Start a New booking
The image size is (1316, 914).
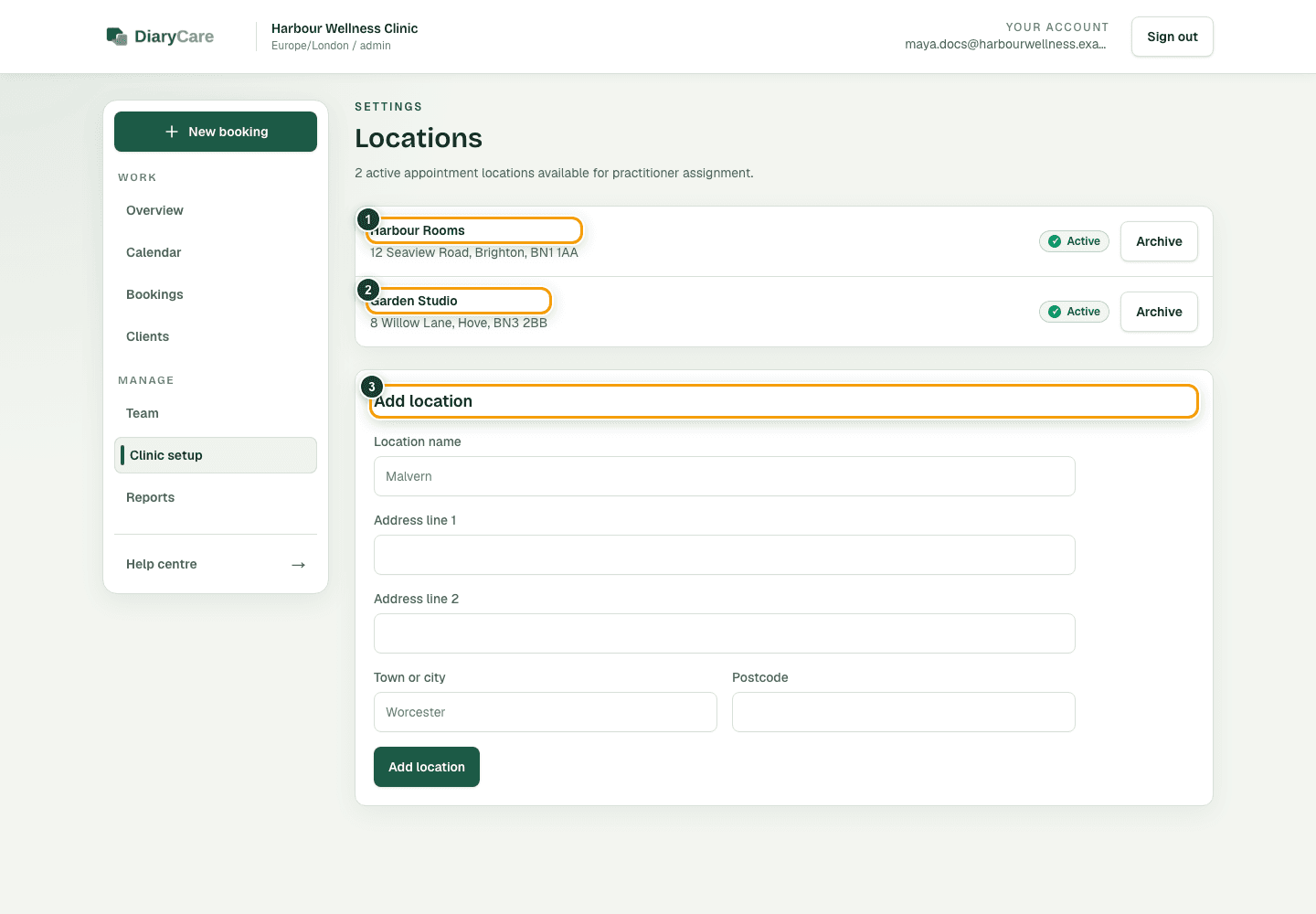pos(216,132)
